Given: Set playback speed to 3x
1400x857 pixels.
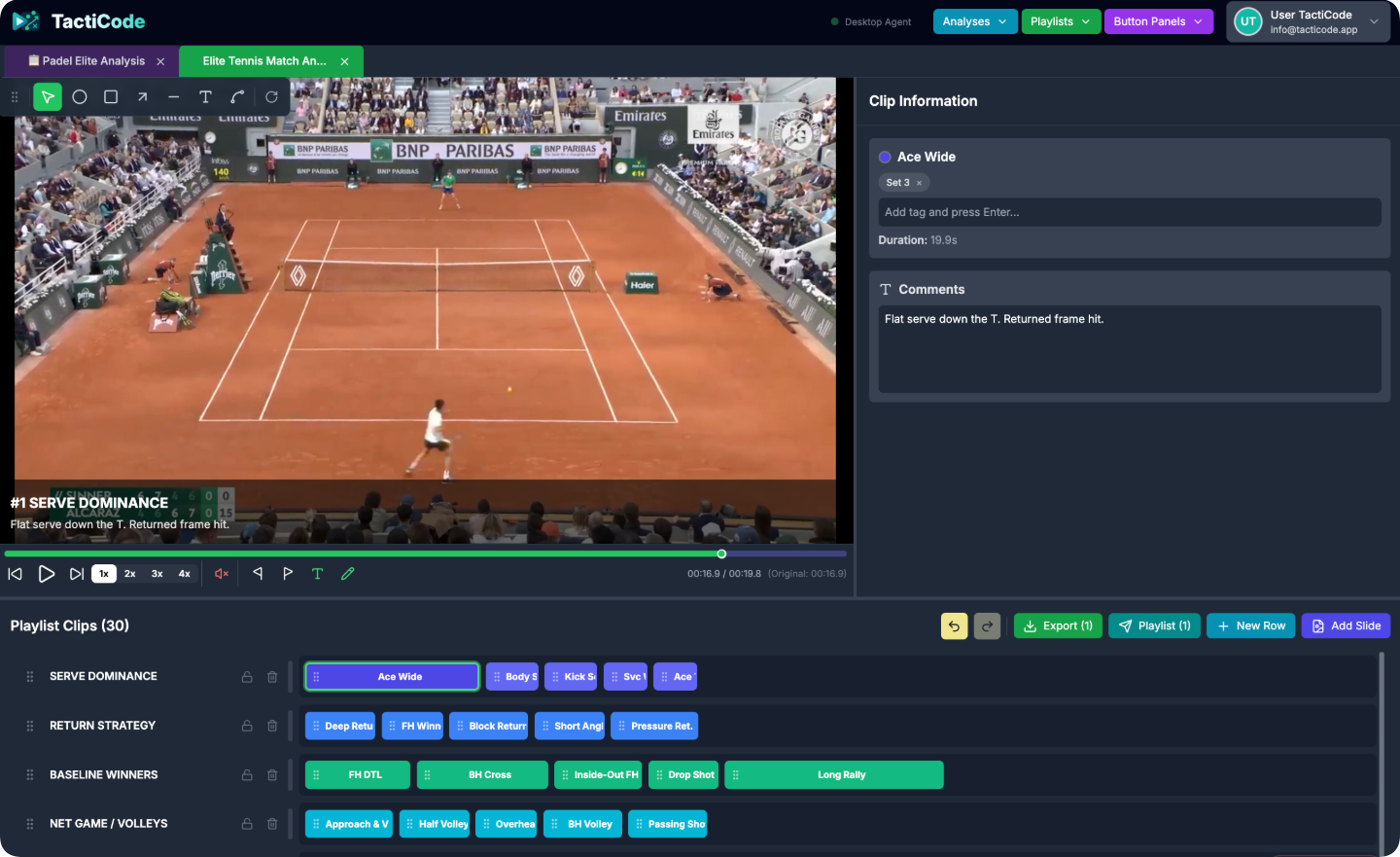Looking at the screenshot, I should click(x=157, y=574).
